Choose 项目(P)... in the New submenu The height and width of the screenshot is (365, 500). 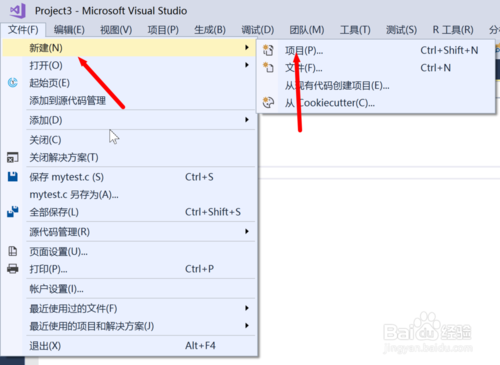point(376,50)
